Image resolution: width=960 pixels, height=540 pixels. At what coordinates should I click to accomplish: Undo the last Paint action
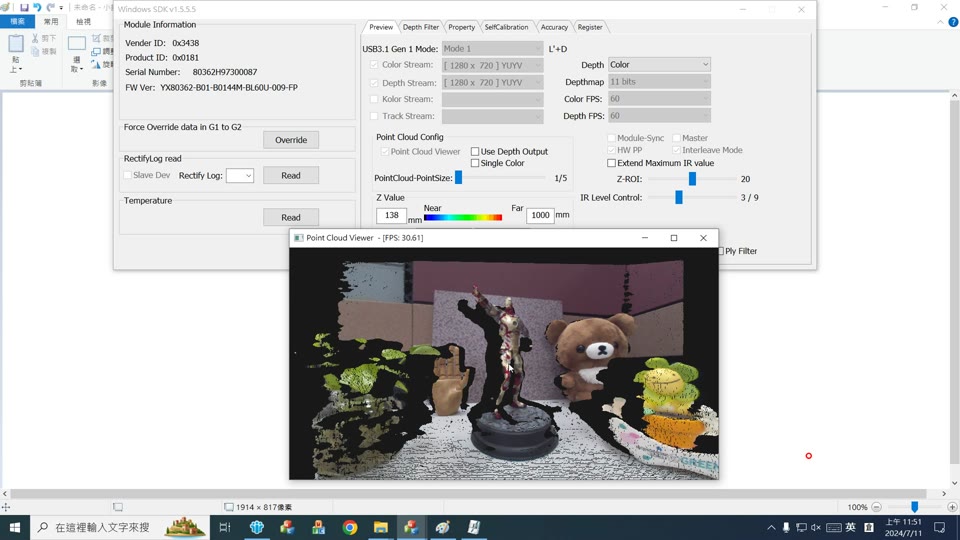point(37,7)
